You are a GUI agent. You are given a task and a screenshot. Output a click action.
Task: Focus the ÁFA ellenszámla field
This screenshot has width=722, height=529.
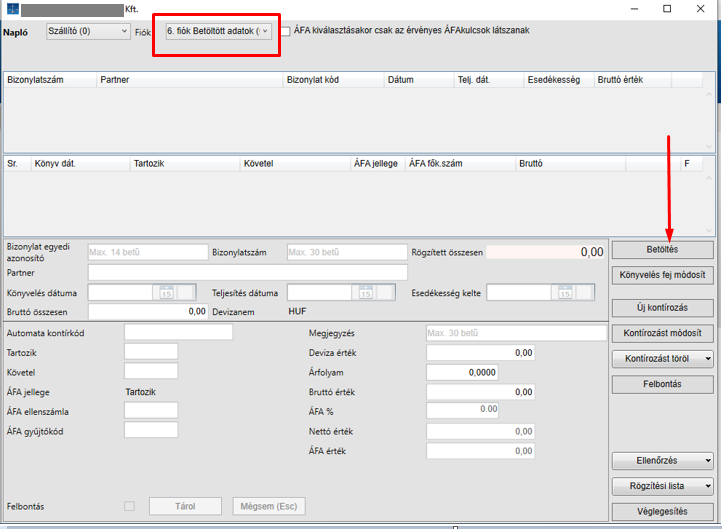click(x=151, y=411)
